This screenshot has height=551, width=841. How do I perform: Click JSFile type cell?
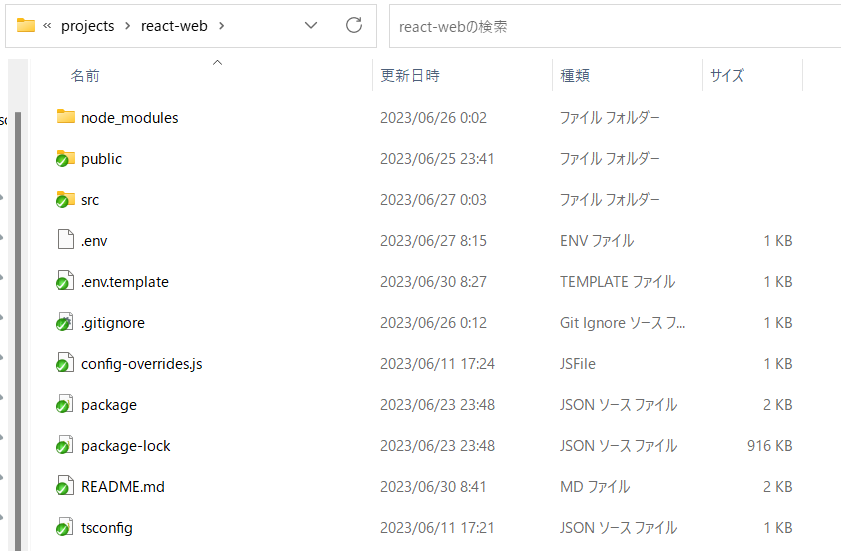(578, 364)
